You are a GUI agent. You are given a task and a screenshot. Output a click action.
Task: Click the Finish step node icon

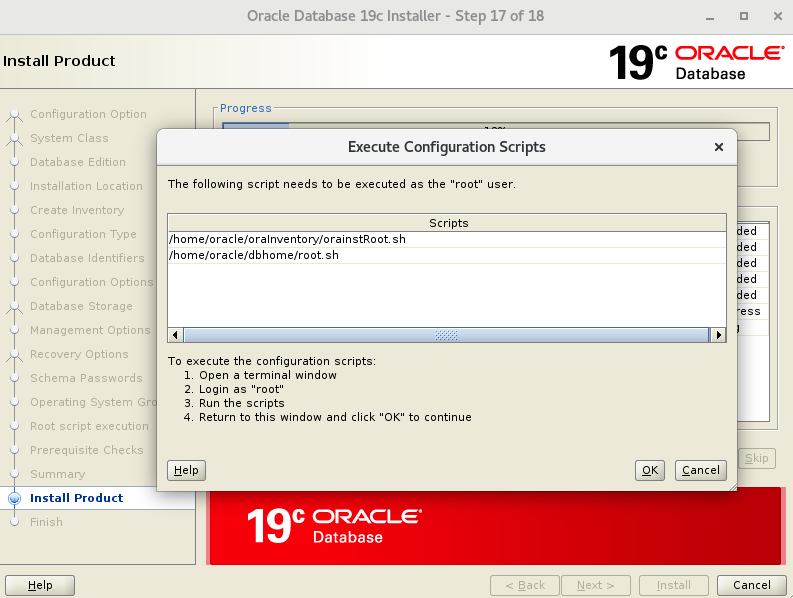(x=15, y=522)
